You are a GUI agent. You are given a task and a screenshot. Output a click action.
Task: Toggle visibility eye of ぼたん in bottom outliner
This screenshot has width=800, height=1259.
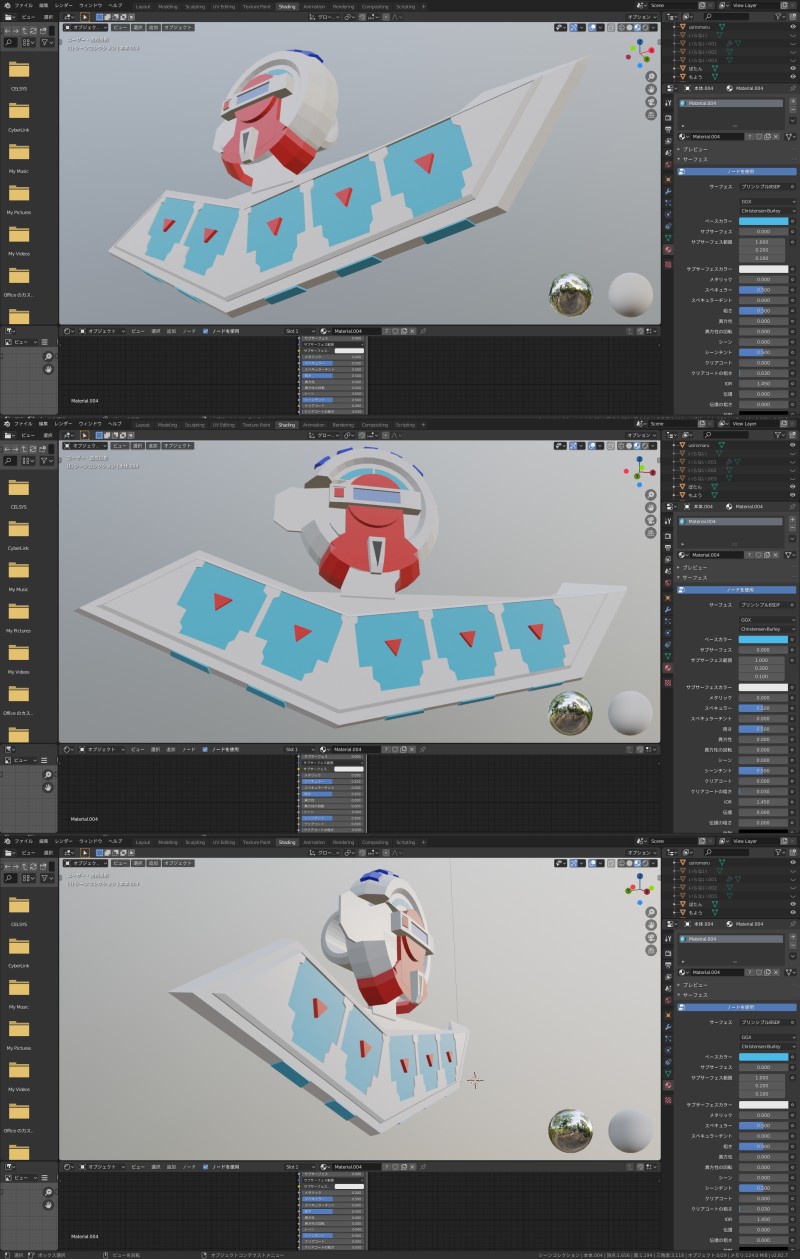point(794,904)
